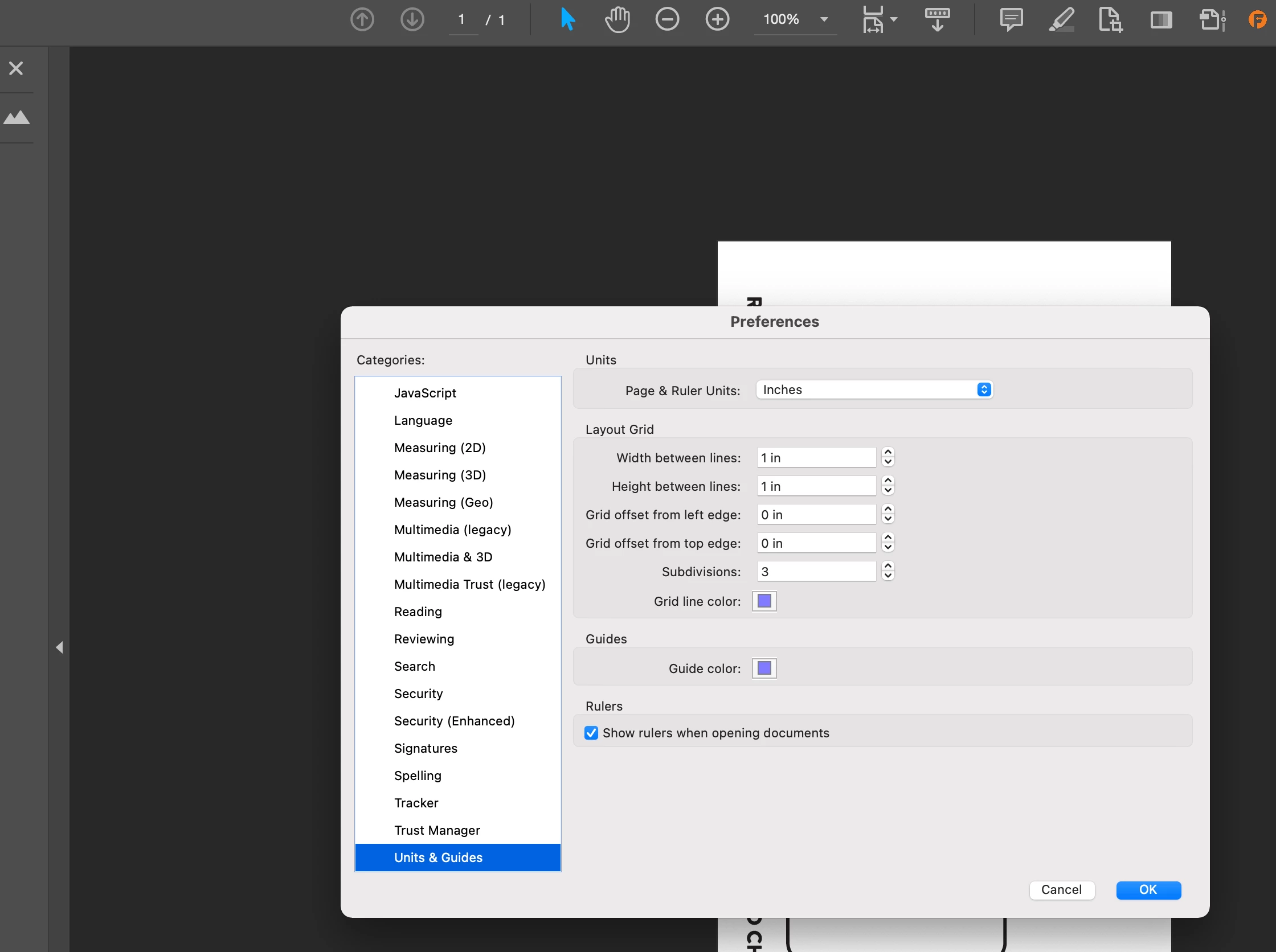This screenshot has height=952, width=1276.
Task: Expand the 100% zoom level dropdown
Action: click(824, 19)
